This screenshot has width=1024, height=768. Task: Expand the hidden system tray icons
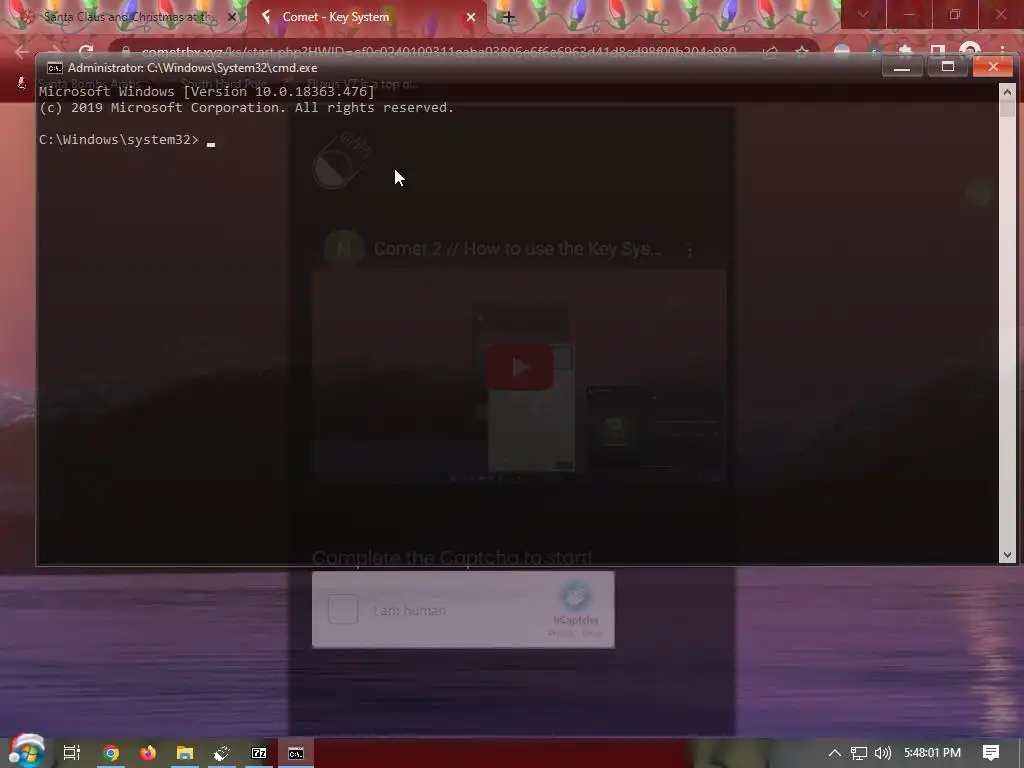coord(835,753)
